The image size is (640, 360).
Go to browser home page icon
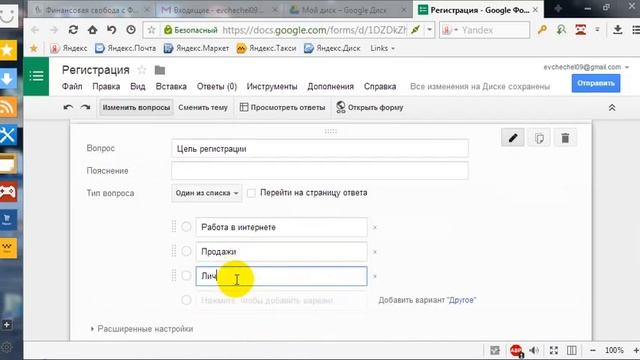(93, 30)
